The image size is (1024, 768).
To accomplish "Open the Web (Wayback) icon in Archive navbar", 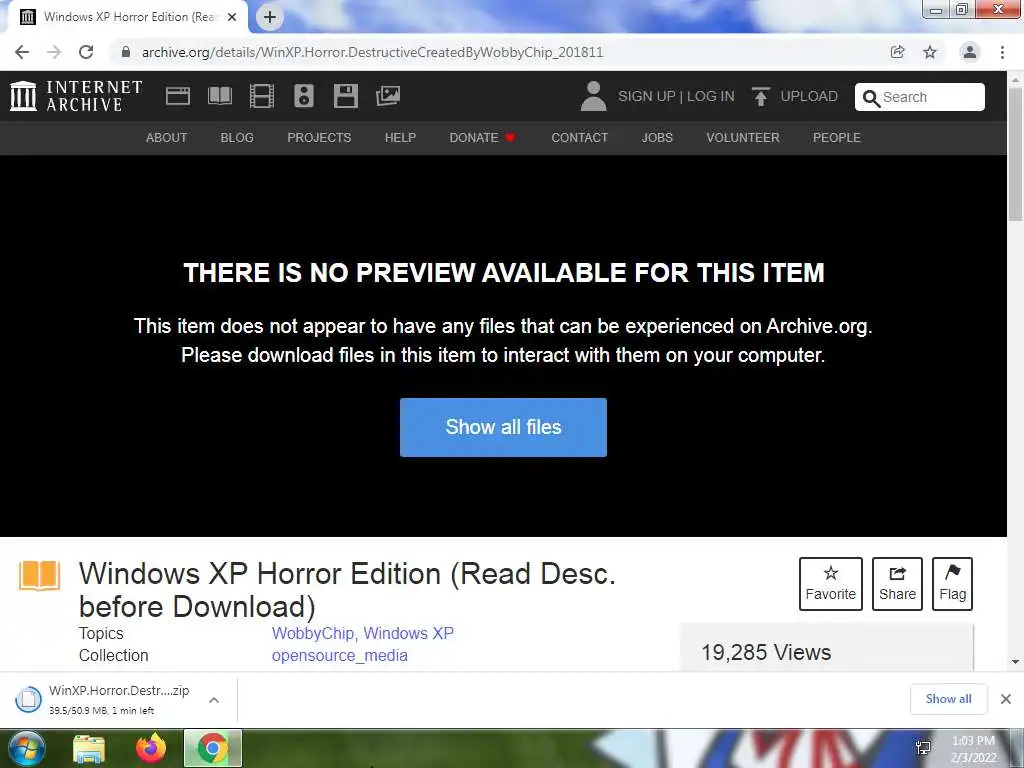I will [x=178, y=96].
